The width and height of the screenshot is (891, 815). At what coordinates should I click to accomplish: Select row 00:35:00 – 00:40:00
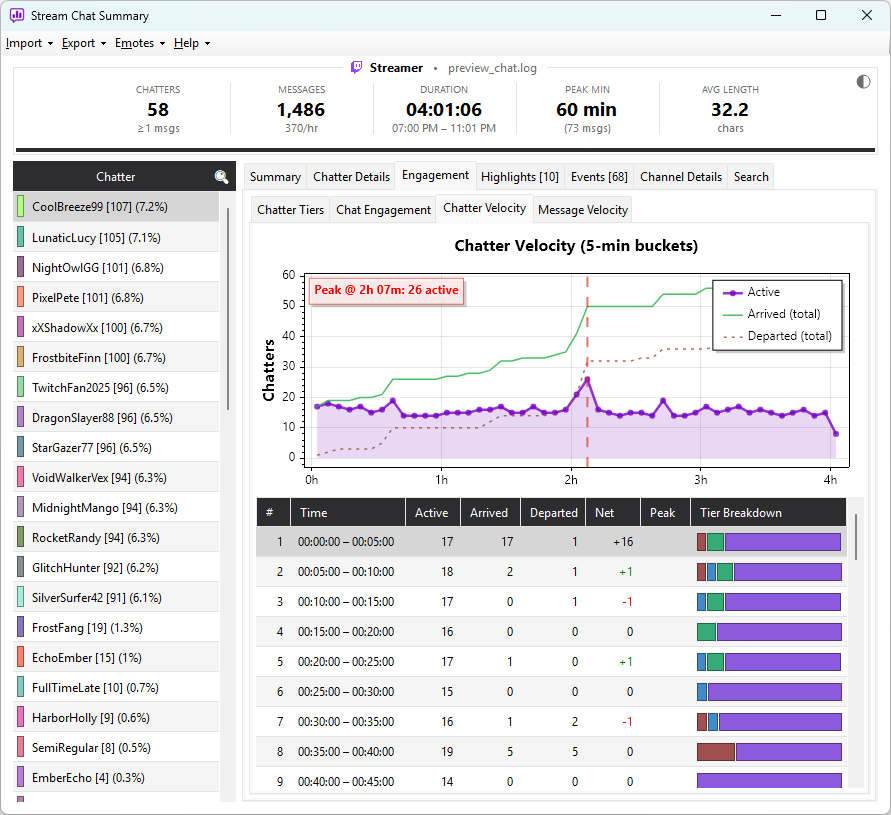tap(551, 751)
